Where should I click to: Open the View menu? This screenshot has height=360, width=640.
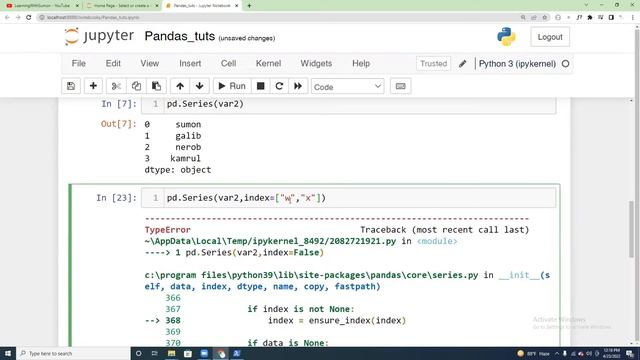coord(150,64)
